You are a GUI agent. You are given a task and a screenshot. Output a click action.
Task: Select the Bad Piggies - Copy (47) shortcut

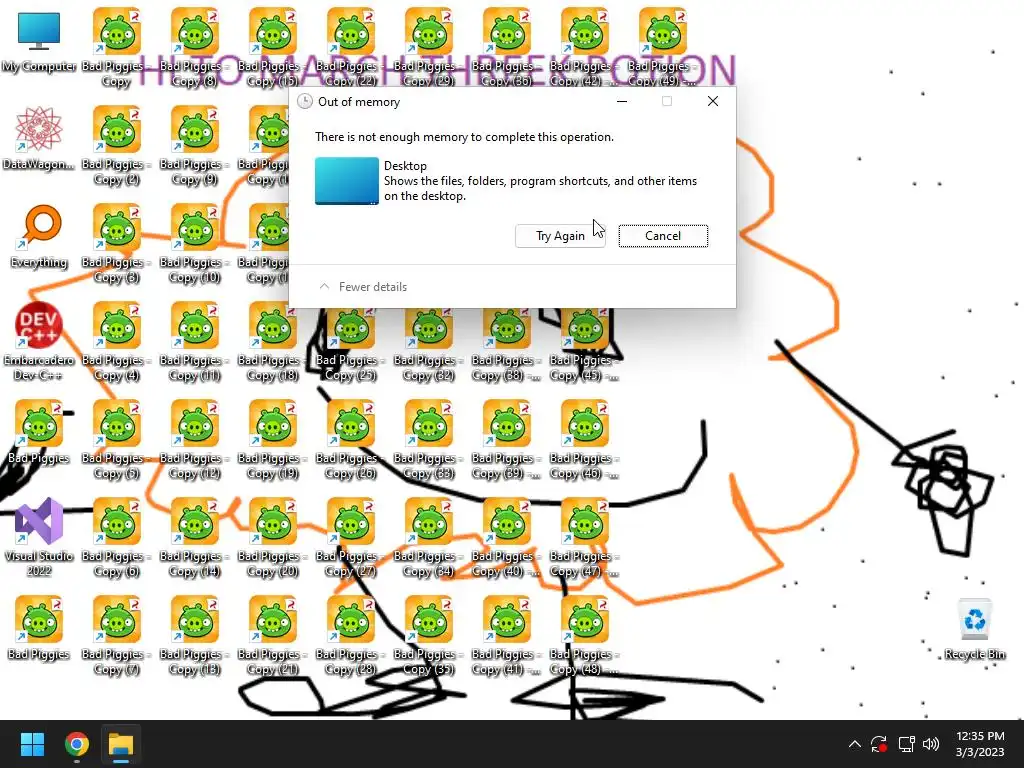point(584,537)
